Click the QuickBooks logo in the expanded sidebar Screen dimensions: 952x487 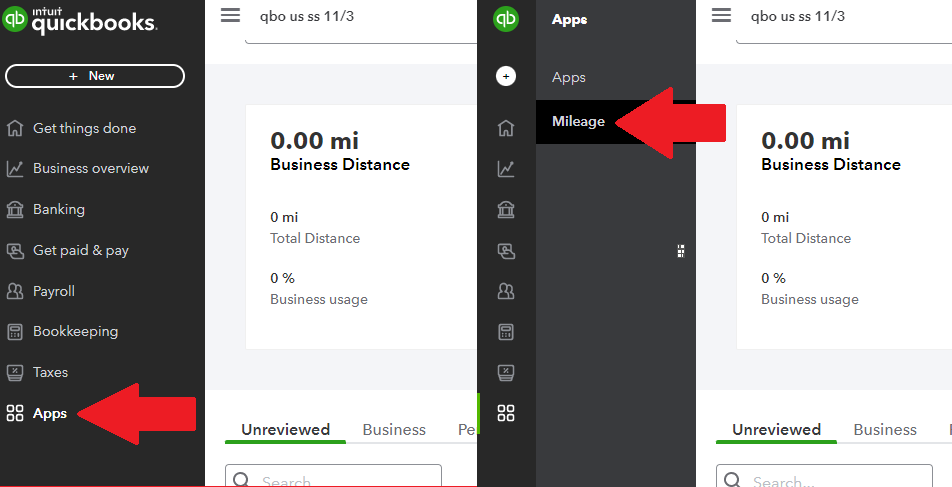point(80,20)
